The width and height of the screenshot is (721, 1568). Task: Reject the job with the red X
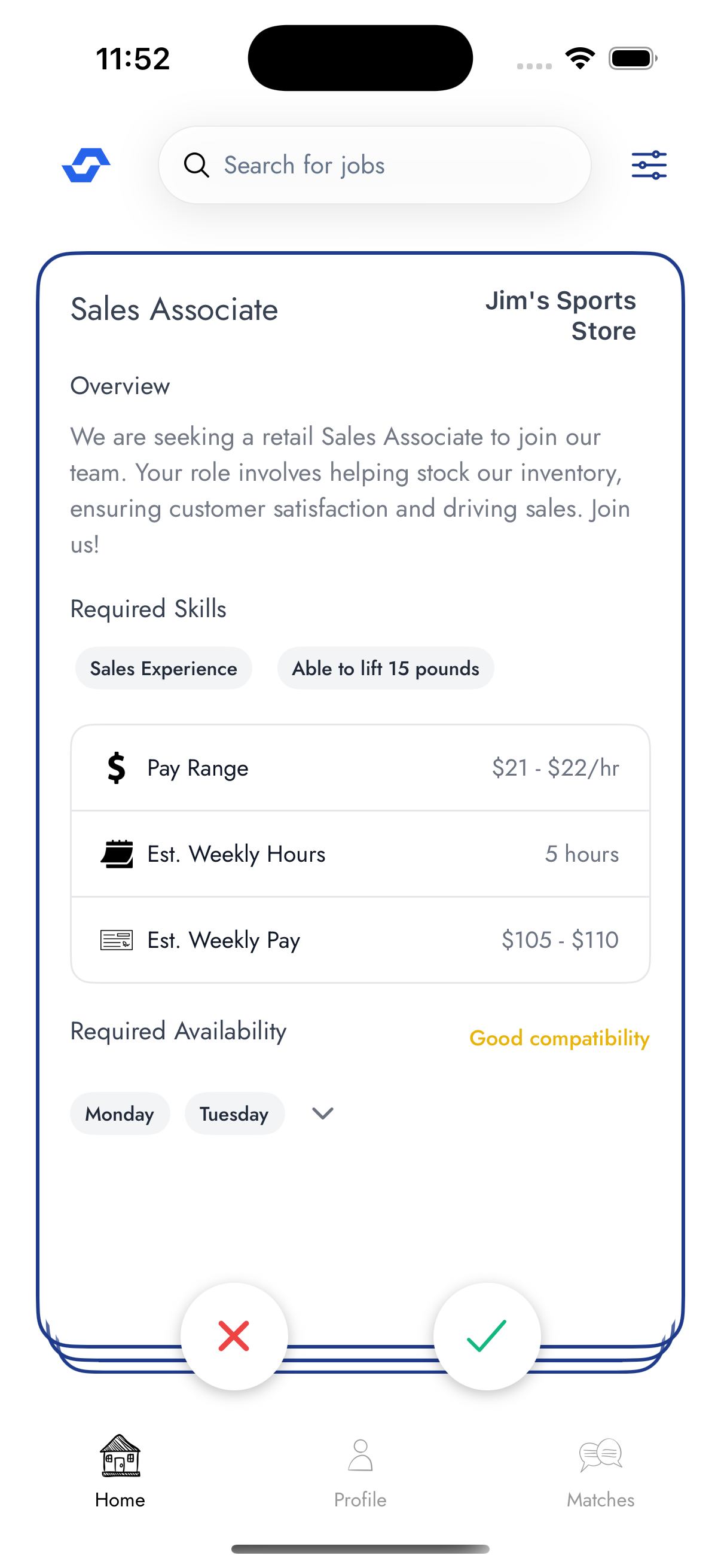pyautogui.click(x=234, y=1336)
